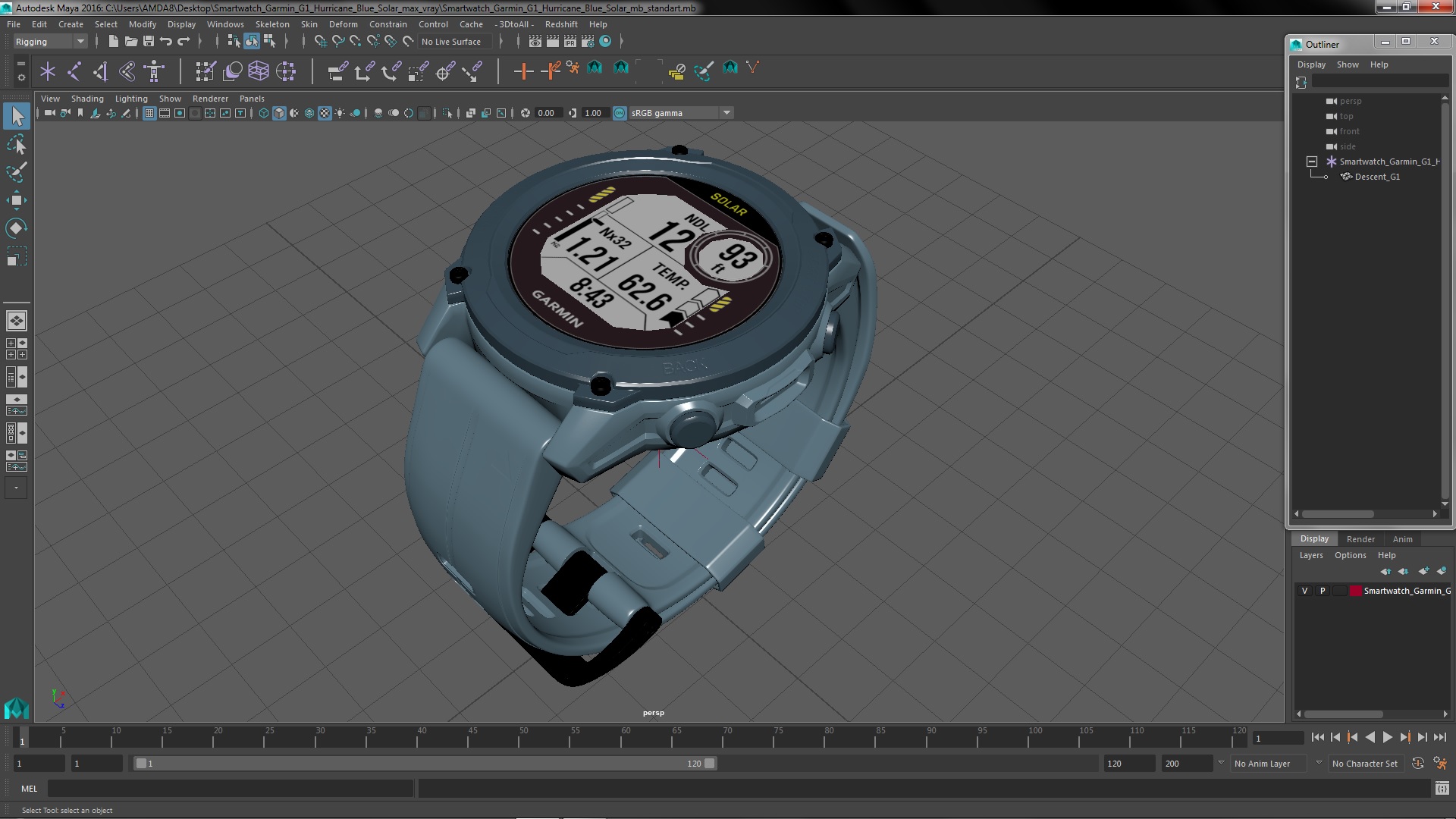1456x819 pixels.
Task: Click the Create Locator shelf icon
Action: click(48, 71)
